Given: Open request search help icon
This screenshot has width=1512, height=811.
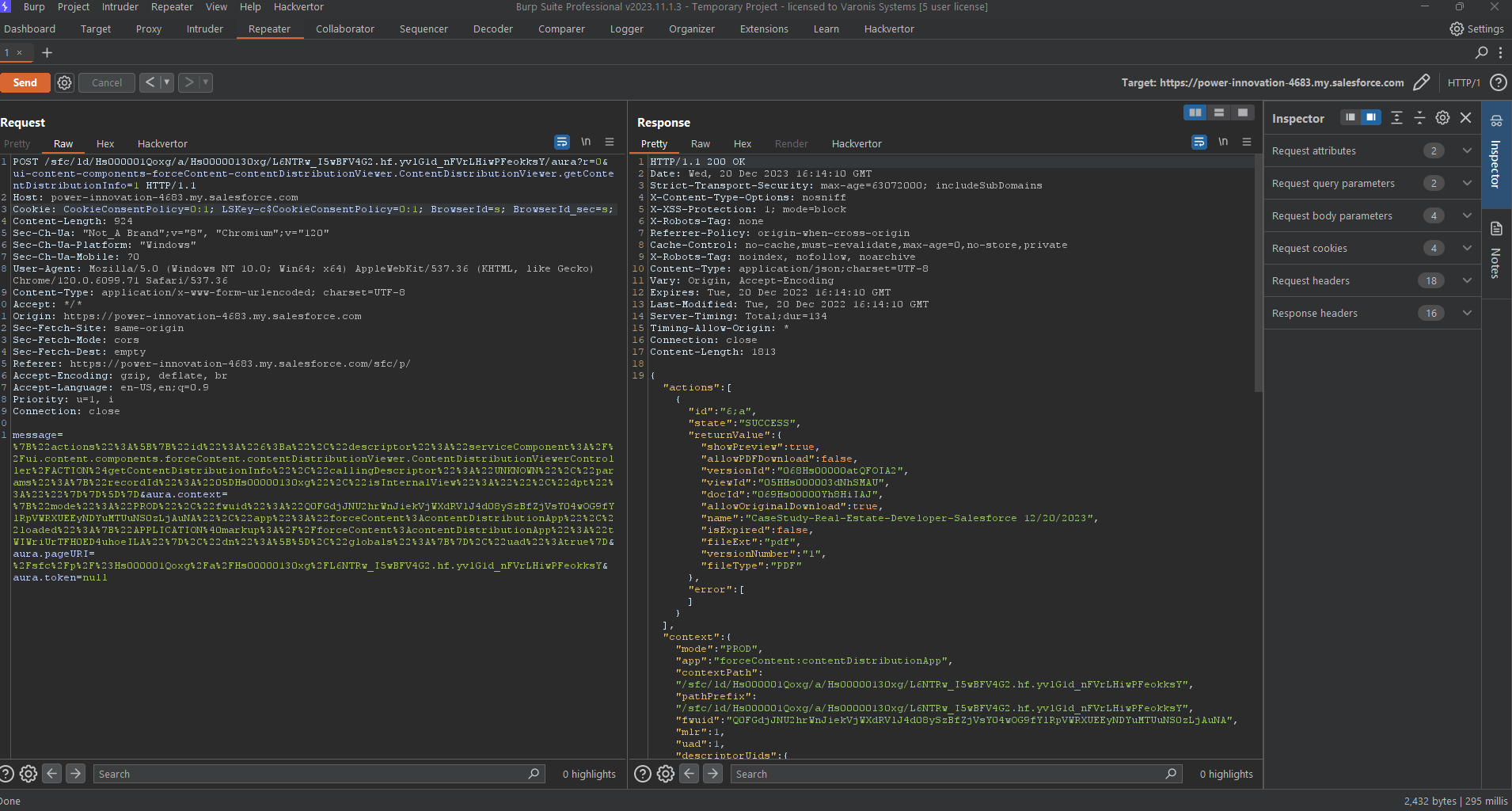Looking at the screenshot, I should (6, 774).
